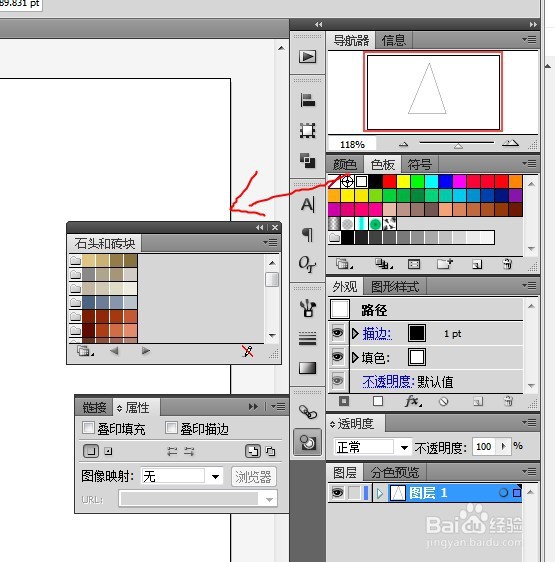This screenshot has width=555, height=562.
Task: Switch to the 链接 tab
Action: pyautogui.click(x=94, y=408)
